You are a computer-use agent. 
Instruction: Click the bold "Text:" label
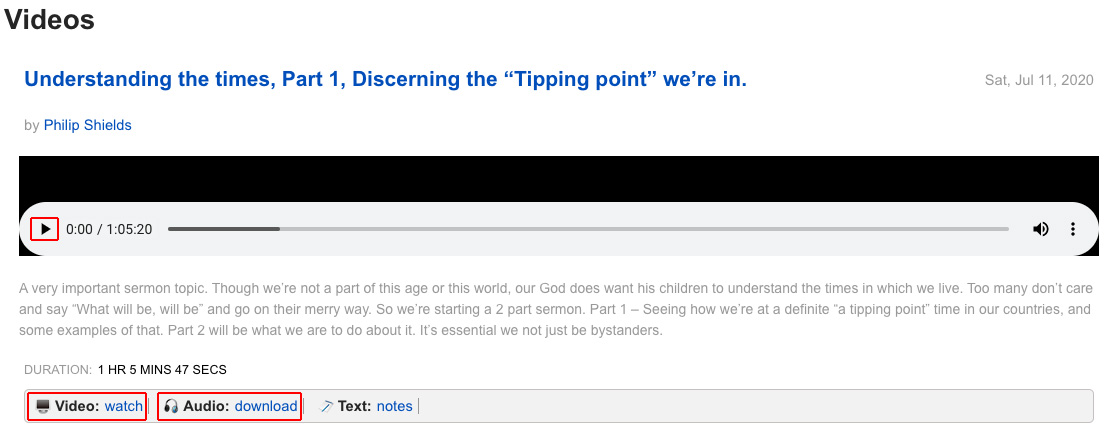(x=354, y=406)
